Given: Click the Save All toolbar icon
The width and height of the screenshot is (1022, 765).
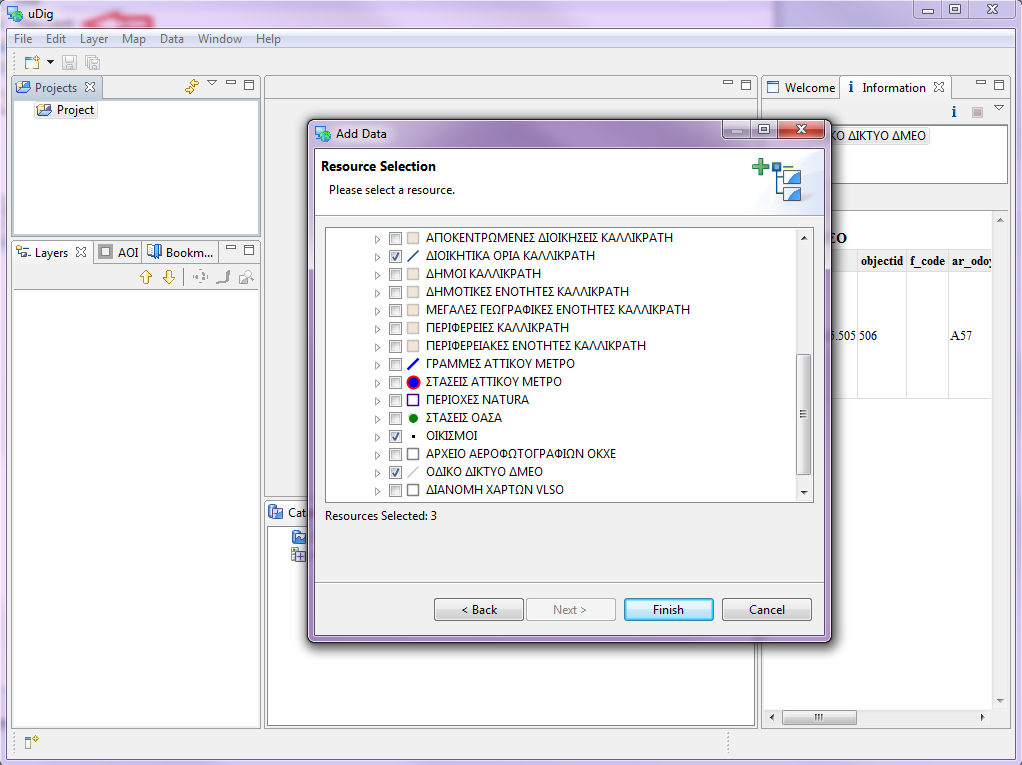Looking at the screenshot, I should coord(93,63).
